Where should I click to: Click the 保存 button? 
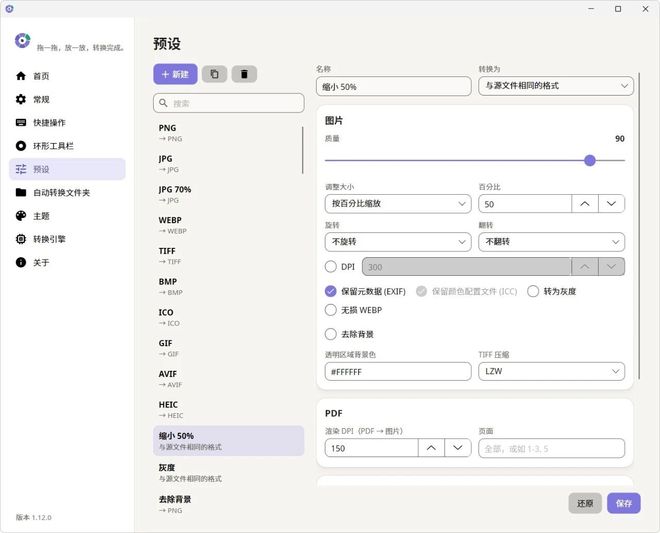[x=623, y=503]
